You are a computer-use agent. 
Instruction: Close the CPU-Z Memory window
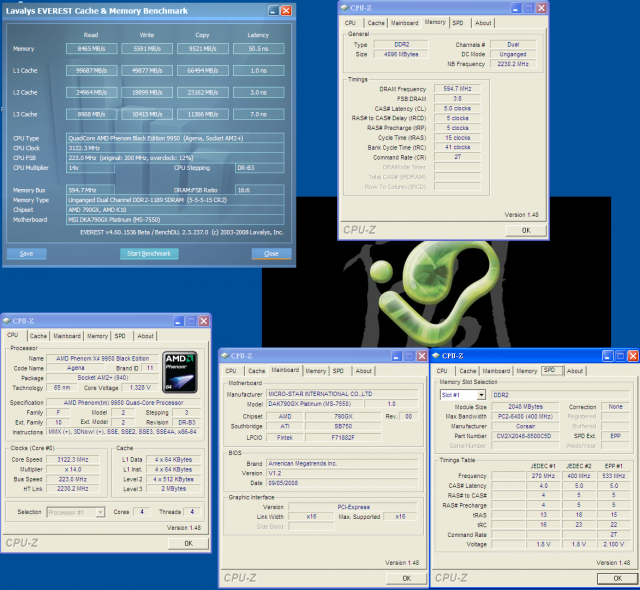tap(541, 8)
